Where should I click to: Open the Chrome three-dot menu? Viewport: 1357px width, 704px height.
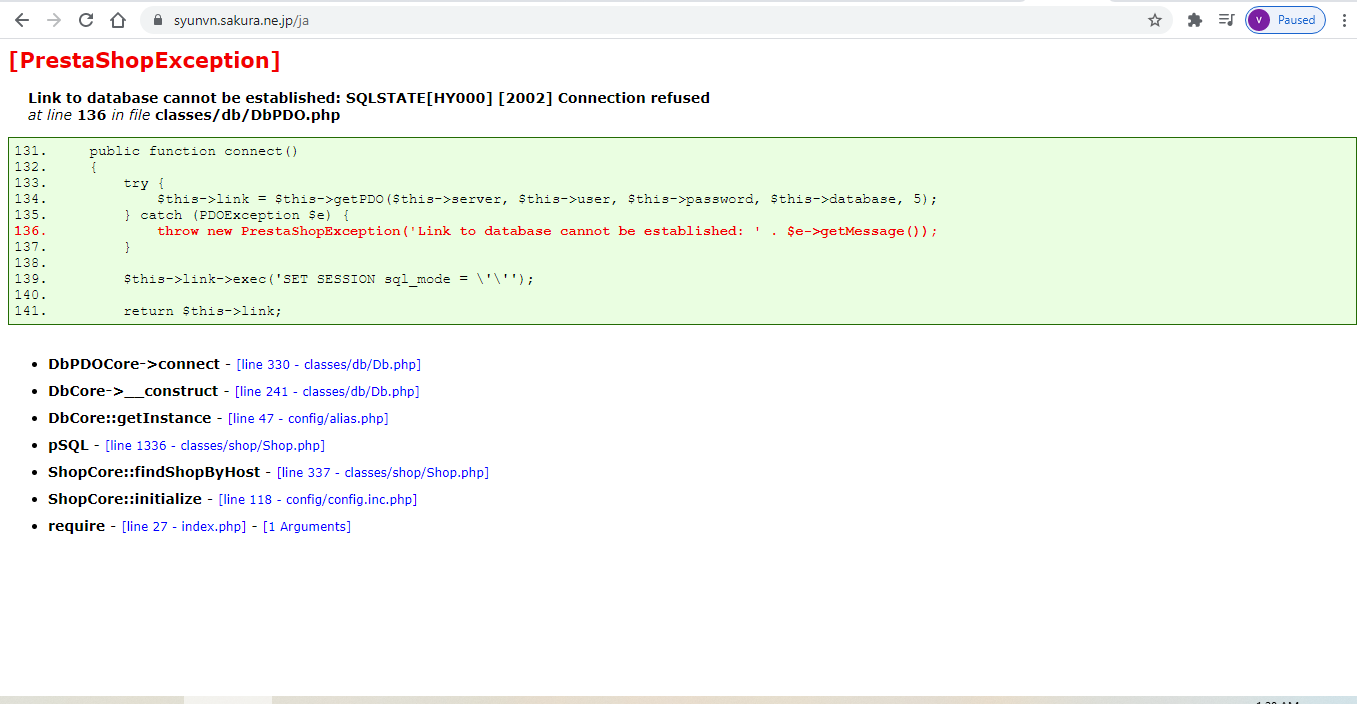tap(1344, 20)
